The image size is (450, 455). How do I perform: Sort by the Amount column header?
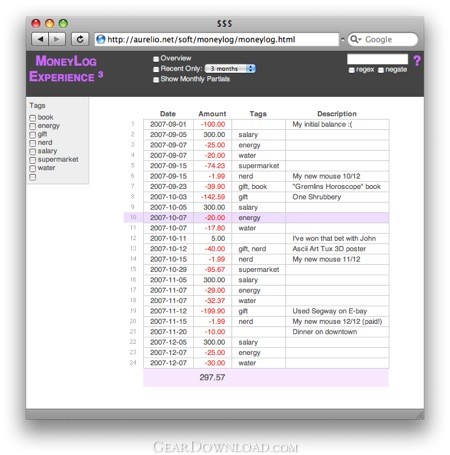click(x=212, y=114)
